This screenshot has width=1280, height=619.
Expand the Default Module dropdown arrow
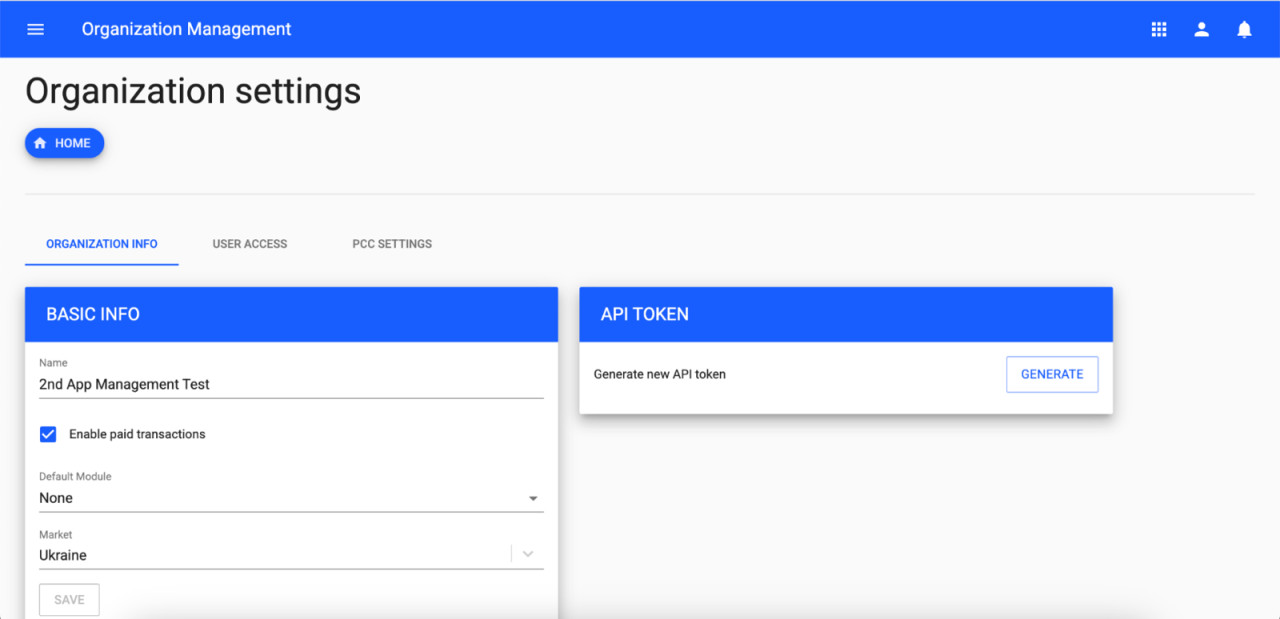pos(533,498)
